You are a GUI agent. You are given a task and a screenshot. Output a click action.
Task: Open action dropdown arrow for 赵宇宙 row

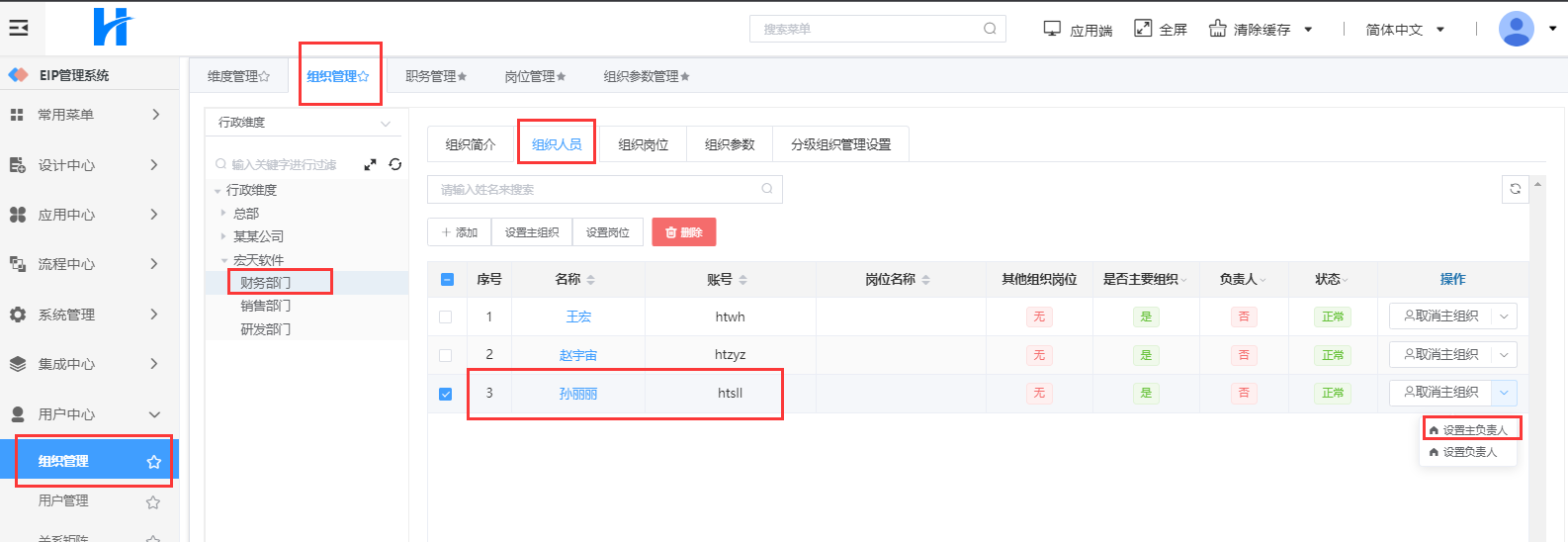pos(1504,354)
